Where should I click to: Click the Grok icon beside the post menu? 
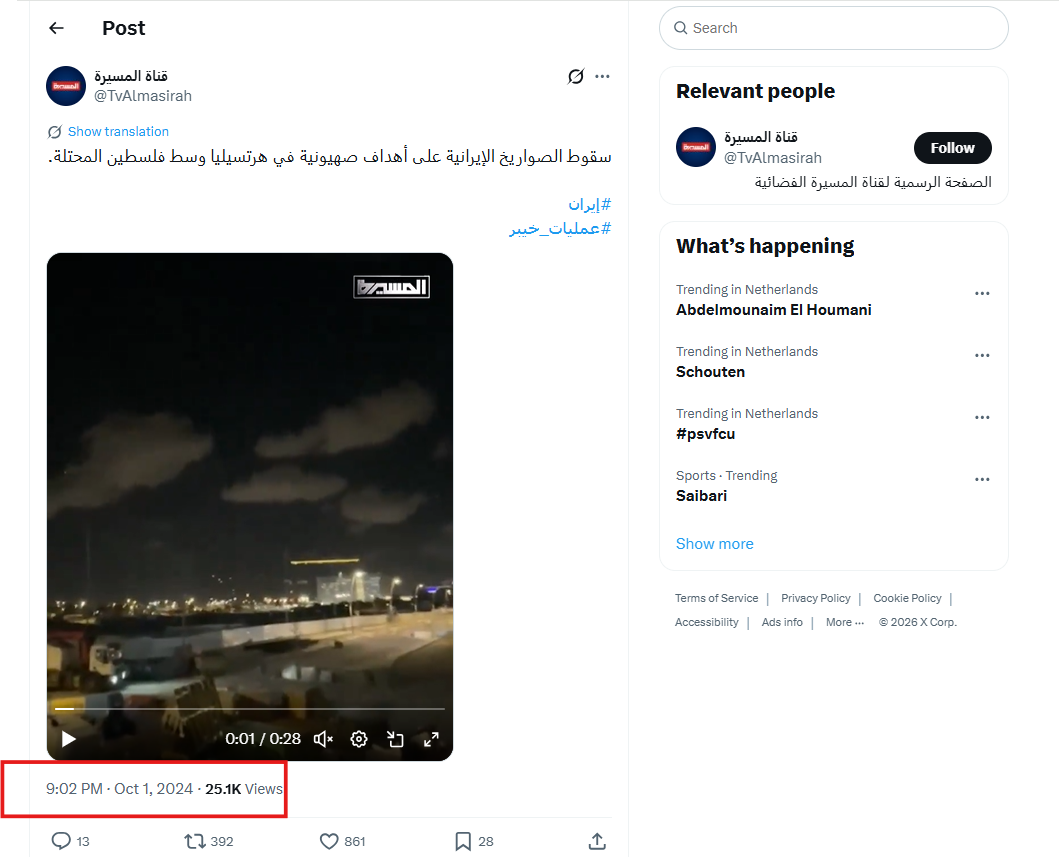(575, 76)
